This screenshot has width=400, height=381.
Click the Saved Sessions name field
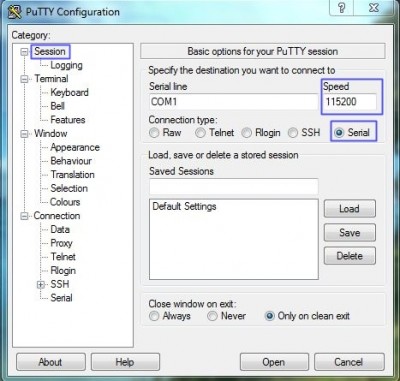234,186
